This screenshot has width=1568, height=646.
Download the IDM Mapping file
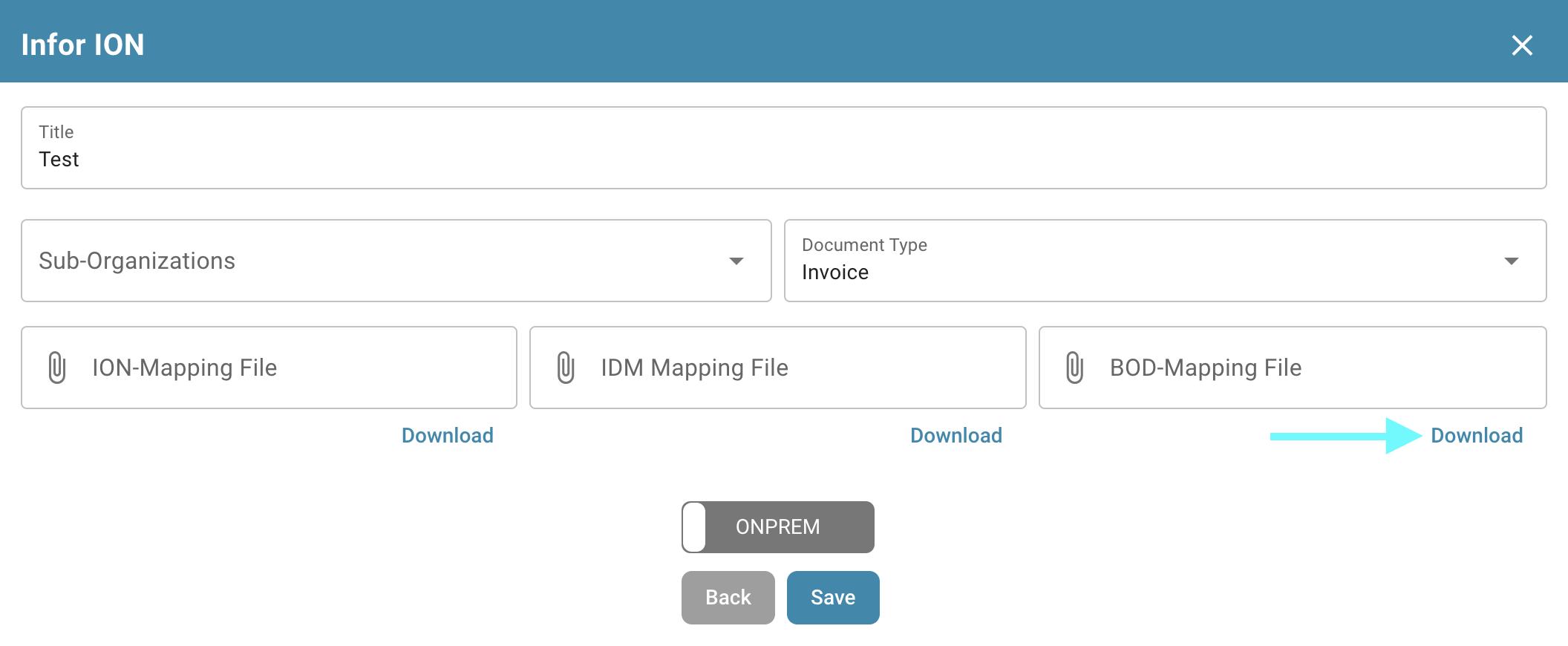point(956,436)
